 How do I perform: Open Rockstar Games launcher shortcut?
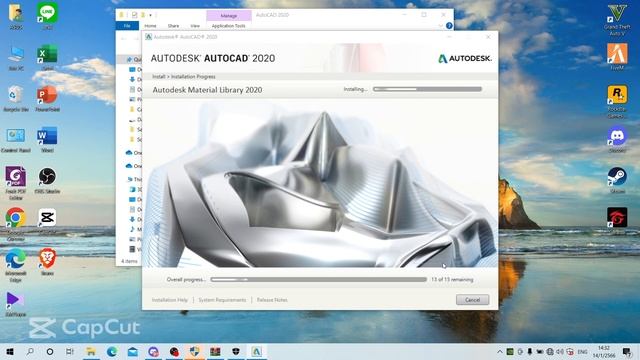click(x=617, y=101)
